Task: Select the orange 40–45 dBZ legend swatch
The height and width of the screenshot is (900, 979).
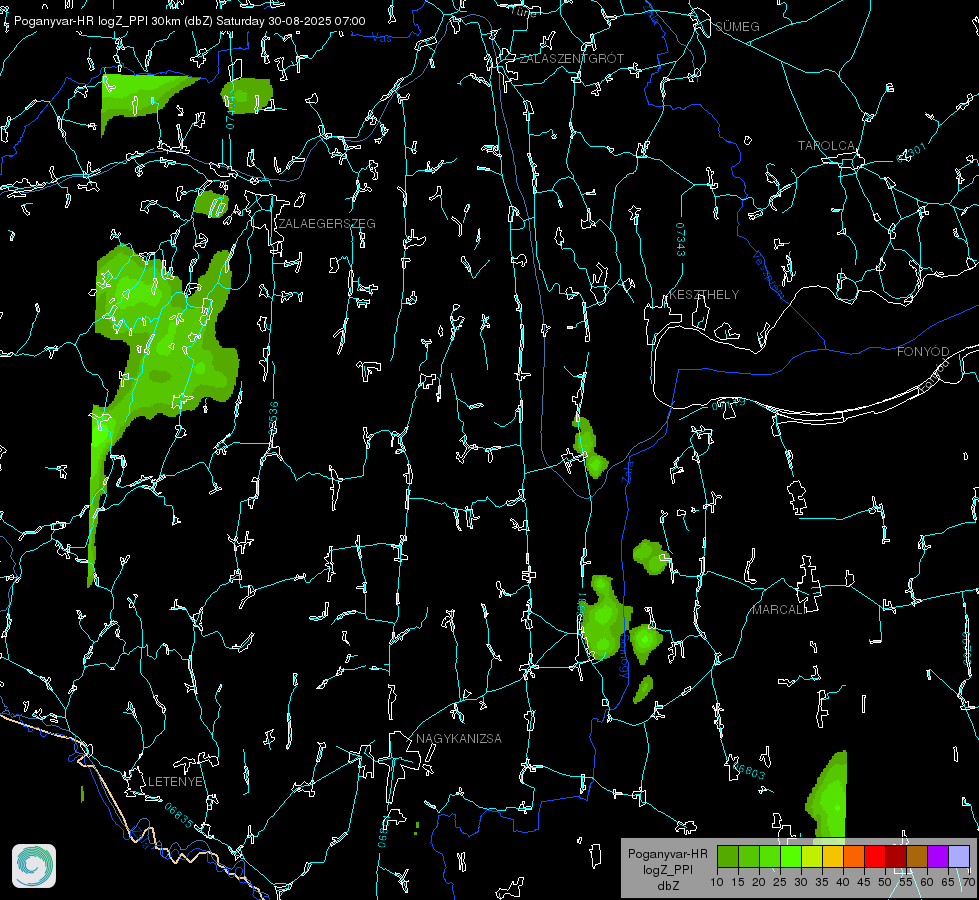Action: pos(854,856)
